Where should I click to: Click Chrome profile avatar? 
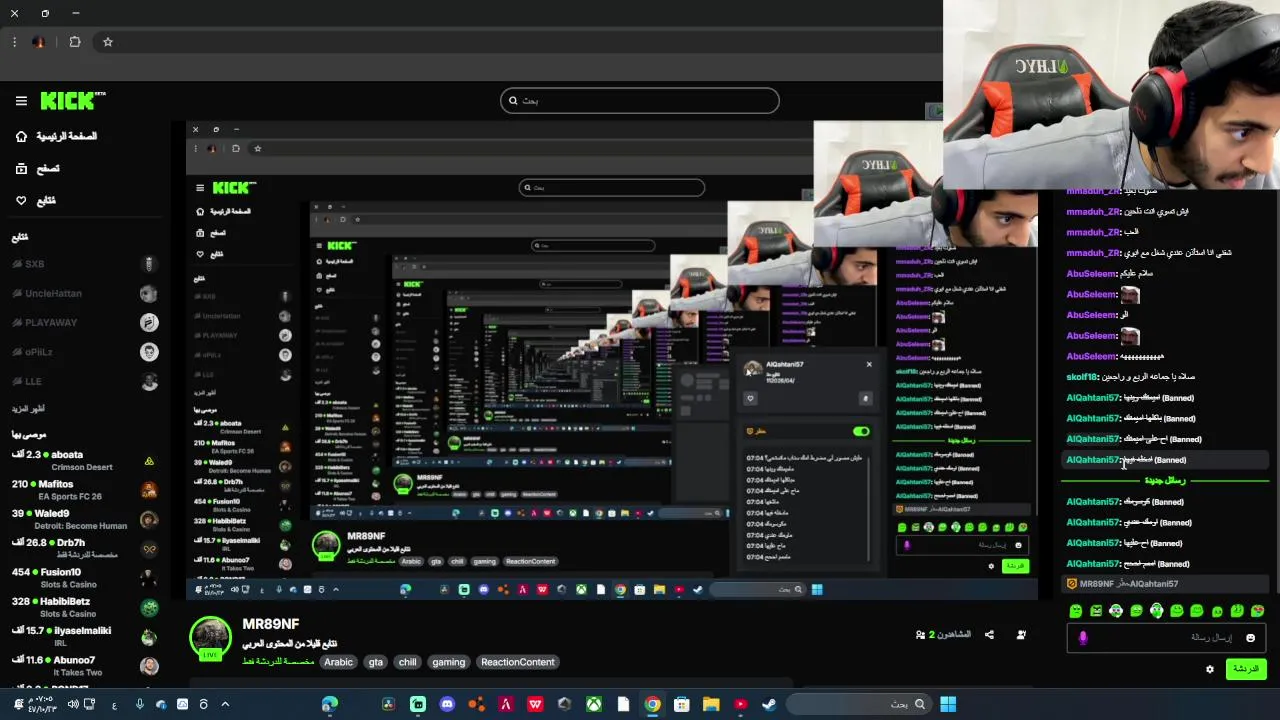tap(38, 42)
